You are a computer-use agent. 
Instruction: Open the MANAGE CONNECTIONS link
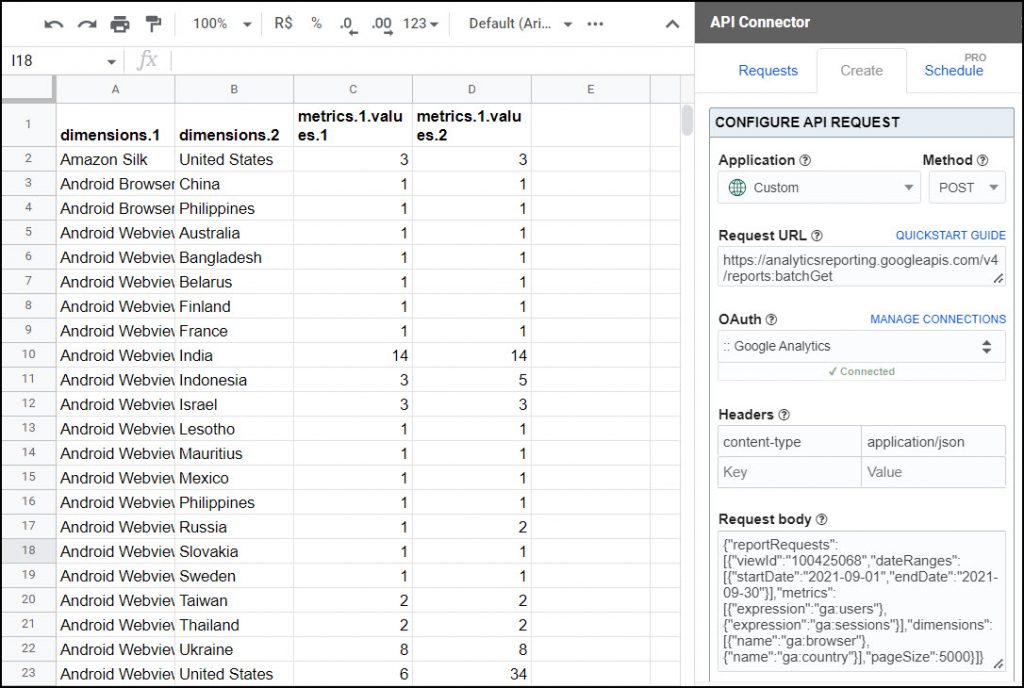(x=938, y=319)
